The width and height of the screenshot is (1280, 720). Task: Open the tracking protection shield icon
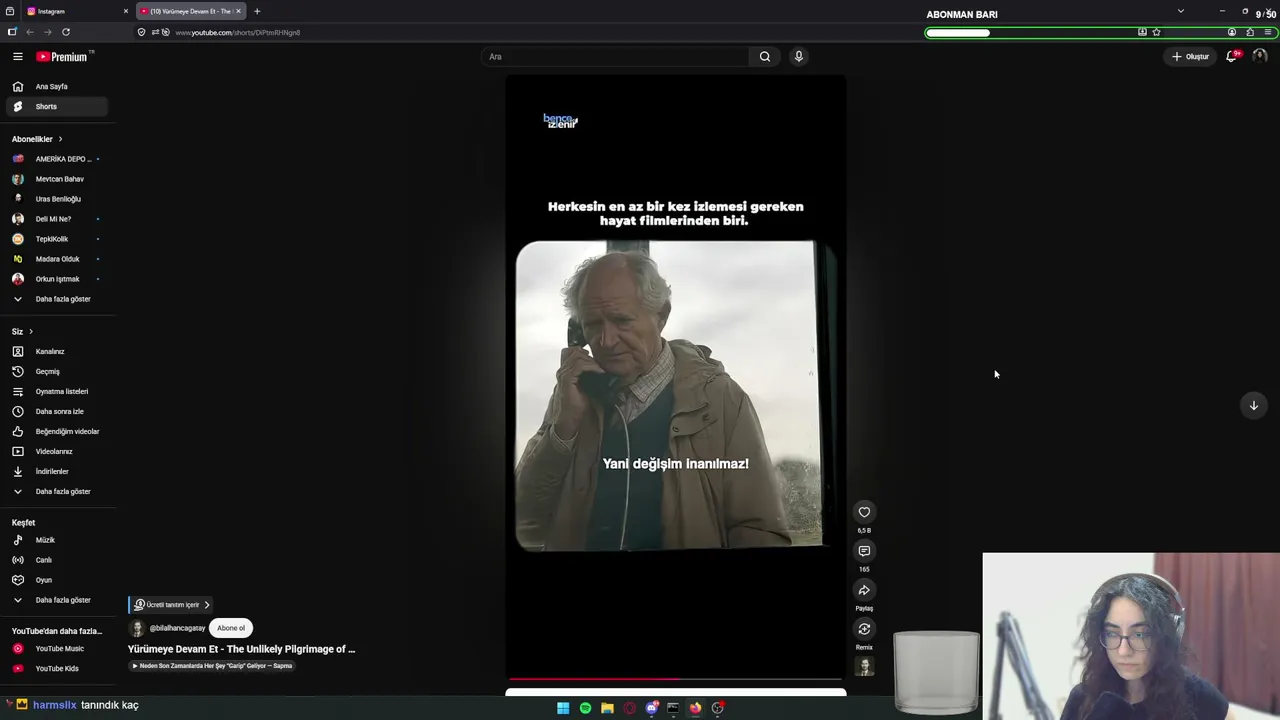pos(141,32)
